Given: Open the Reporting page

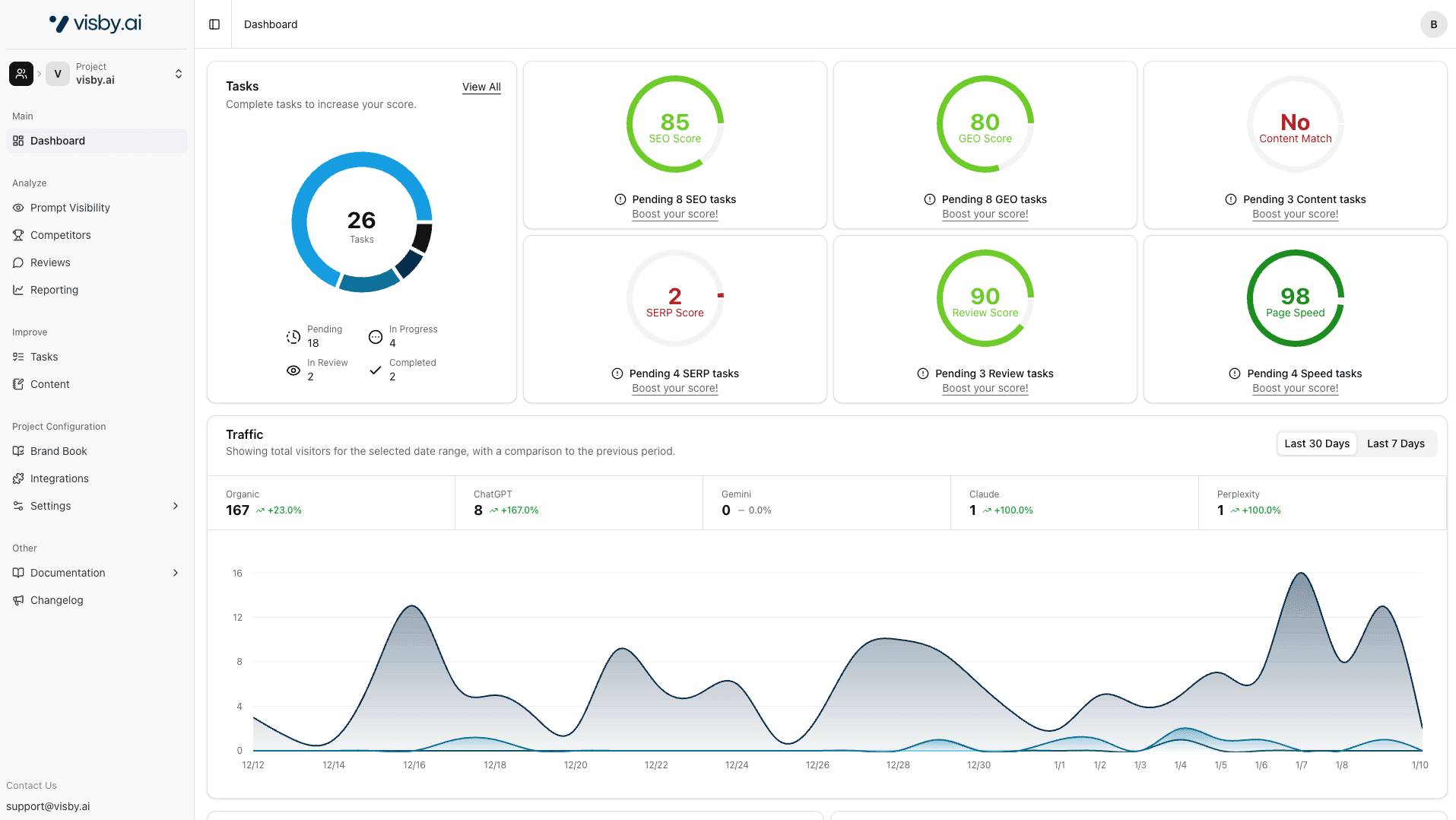Looking at the screenshot, I should pyautogui.click(x=54, y=290).
